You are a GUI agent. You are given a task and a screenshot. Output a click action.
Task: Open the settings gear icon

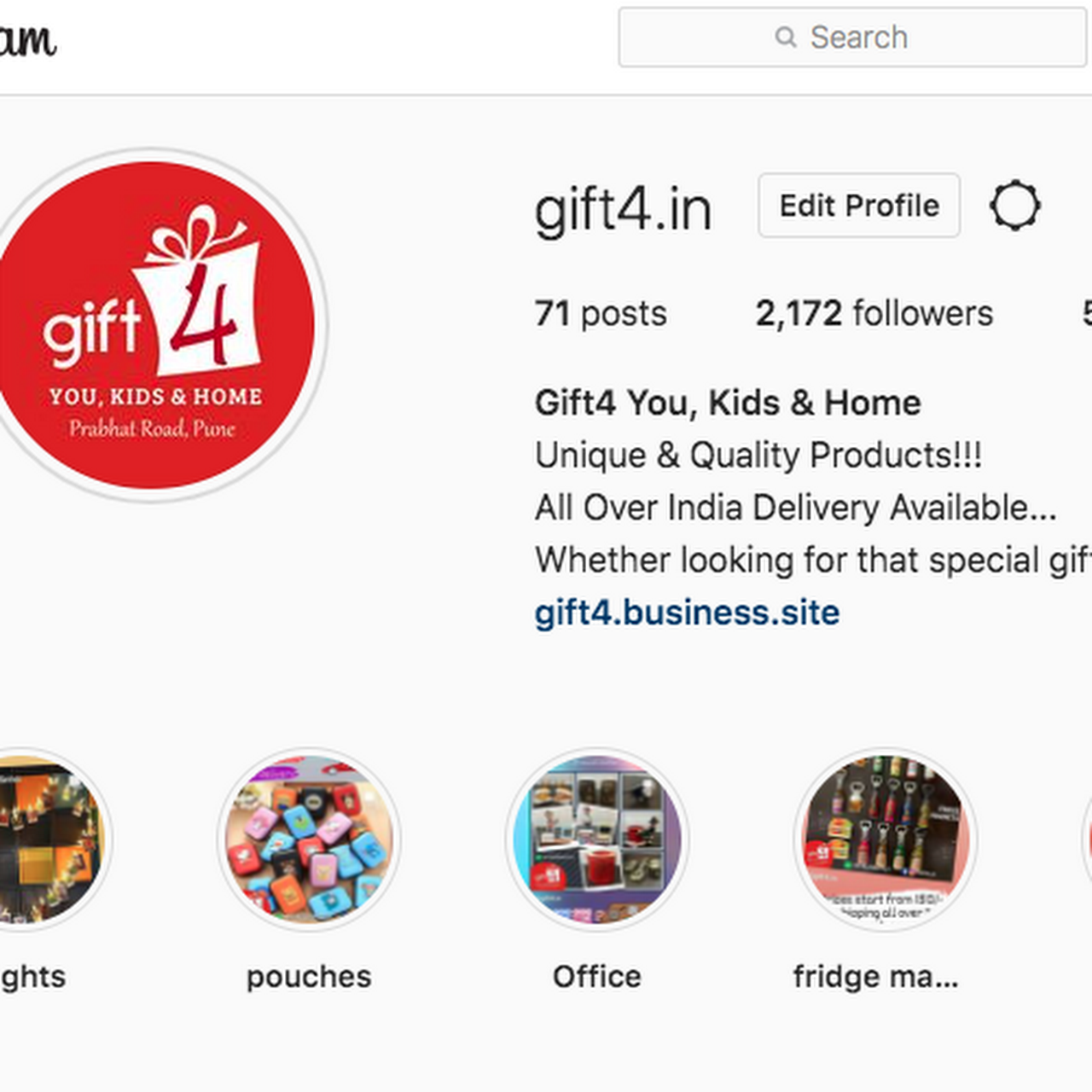click(1015, 206)
